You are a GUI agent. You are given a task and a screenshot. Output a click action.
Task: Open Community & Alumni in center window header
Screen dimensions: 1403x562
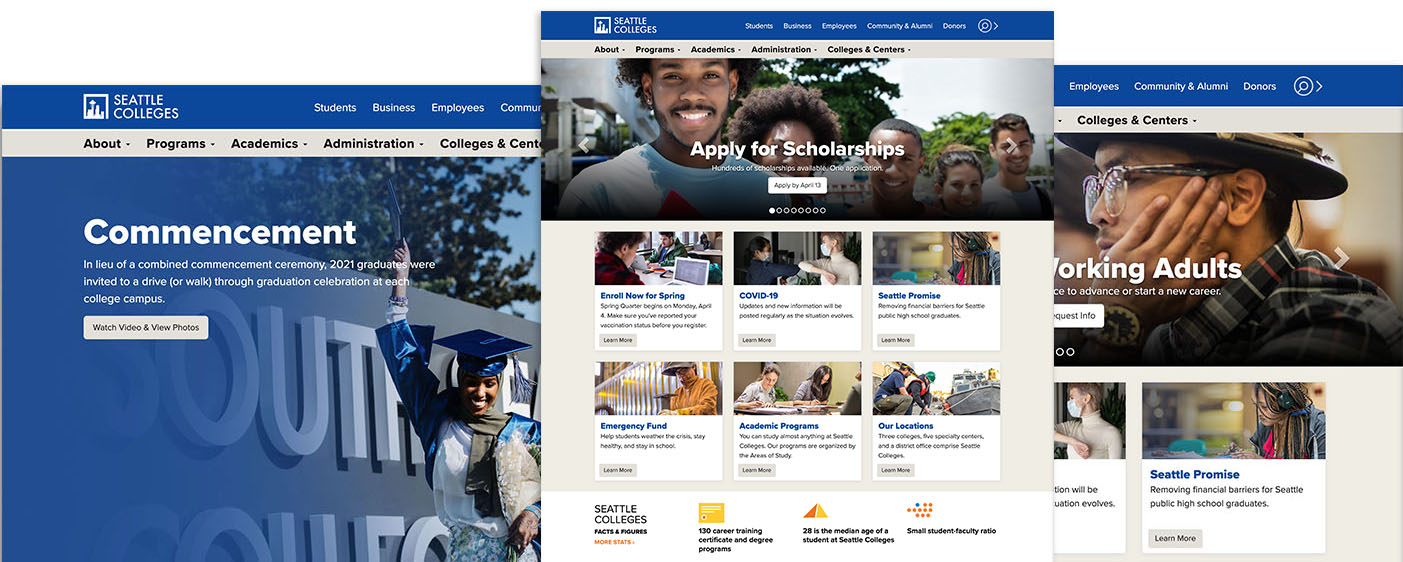(900, 26)
